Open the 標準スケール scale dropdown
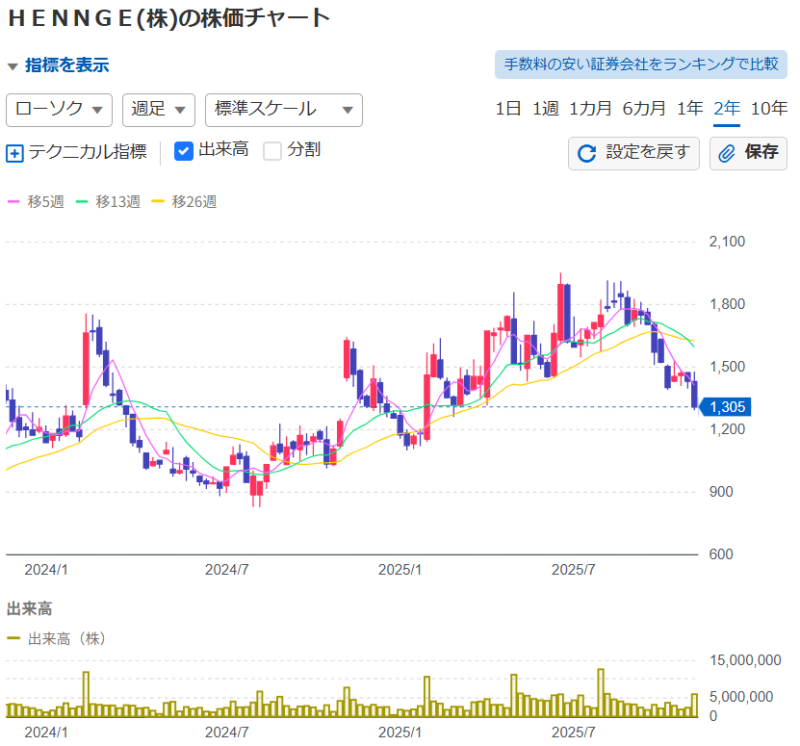 283,109
